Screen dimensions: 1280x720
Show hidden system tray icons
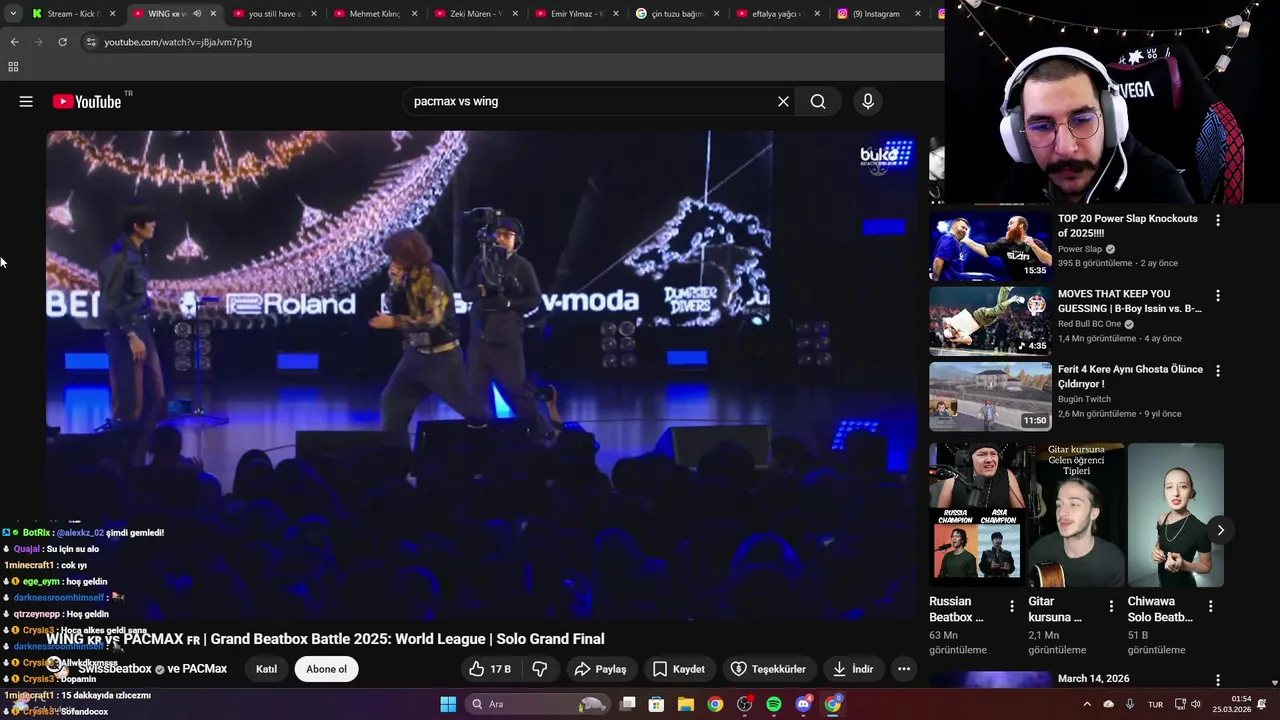coord(1087,704)
